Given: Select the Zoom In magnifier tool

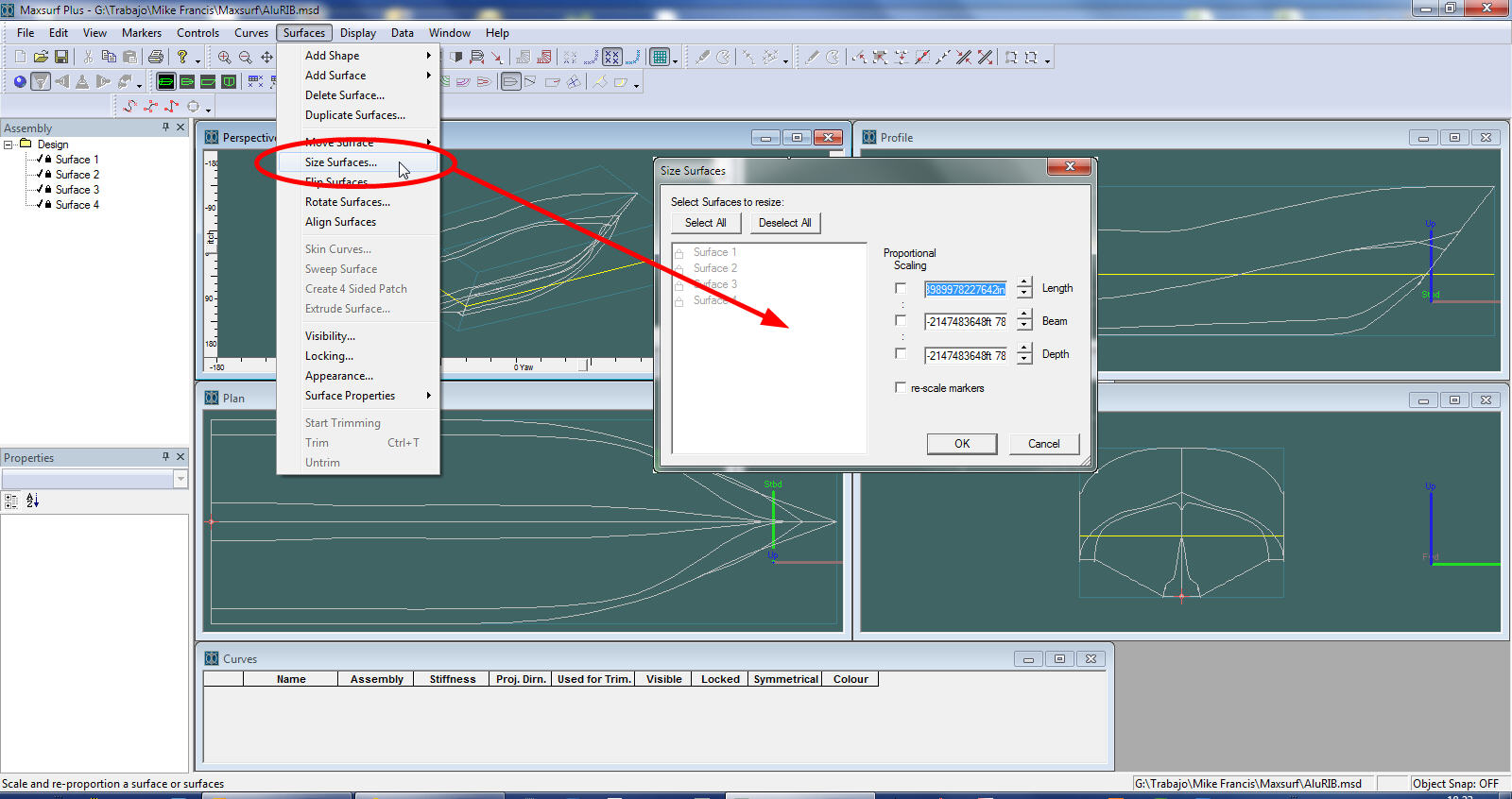Looking at the screenshot, I should (225, 58).
